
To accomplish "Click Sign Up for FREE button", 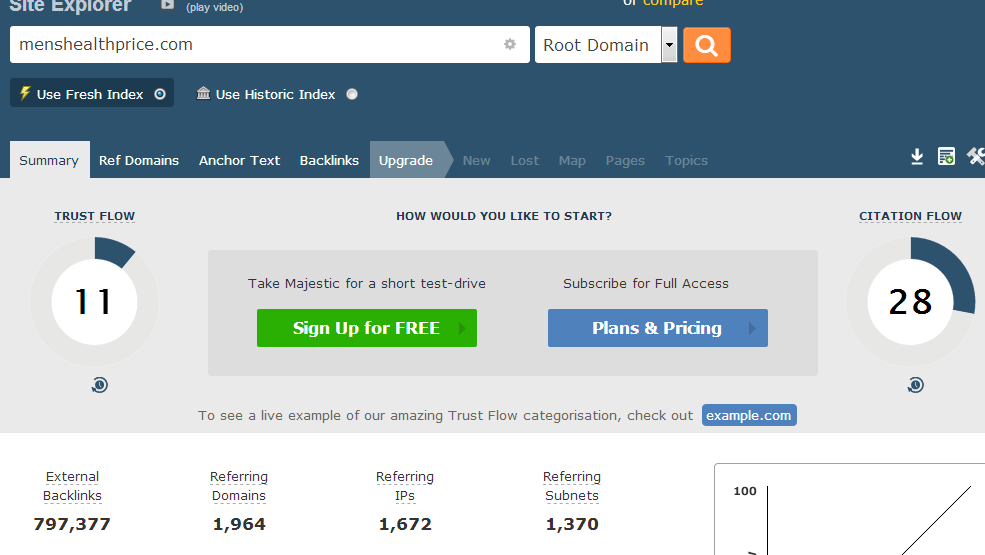I will [367, 328].
